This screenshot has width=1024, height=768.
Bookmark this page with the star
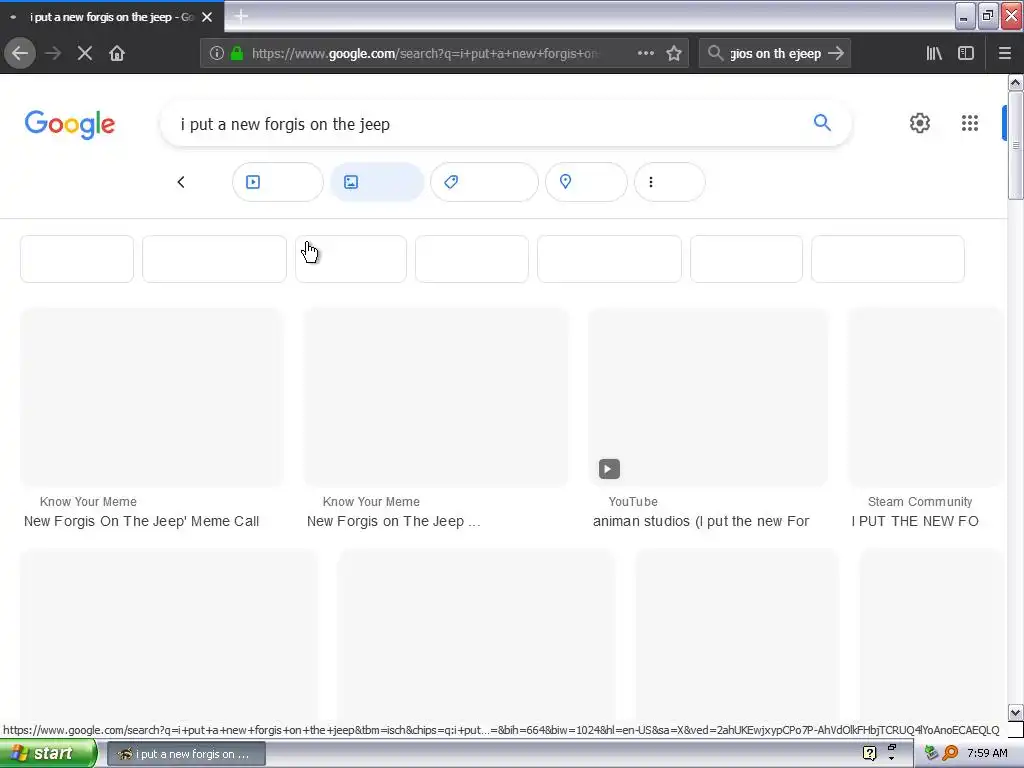(674, 54)
